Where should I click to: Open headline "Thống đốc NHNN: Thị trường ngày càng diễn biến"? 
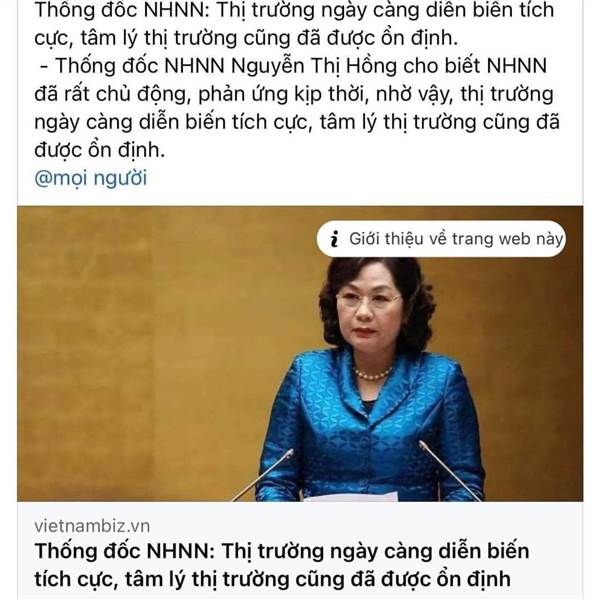pos(282,551)
